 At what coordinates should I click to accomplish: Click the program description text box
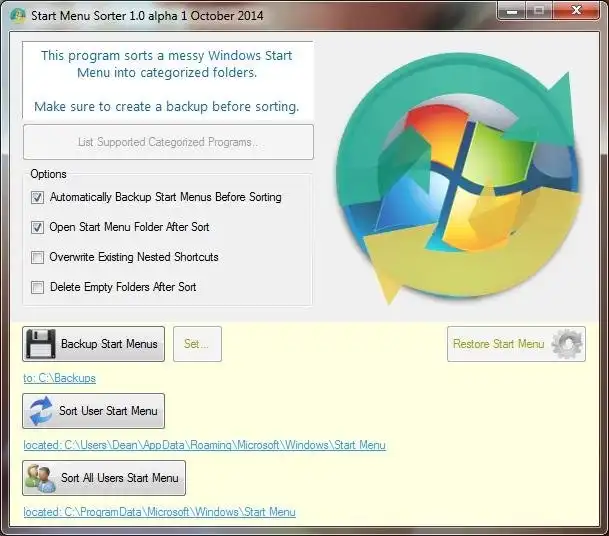pos(168,80)
